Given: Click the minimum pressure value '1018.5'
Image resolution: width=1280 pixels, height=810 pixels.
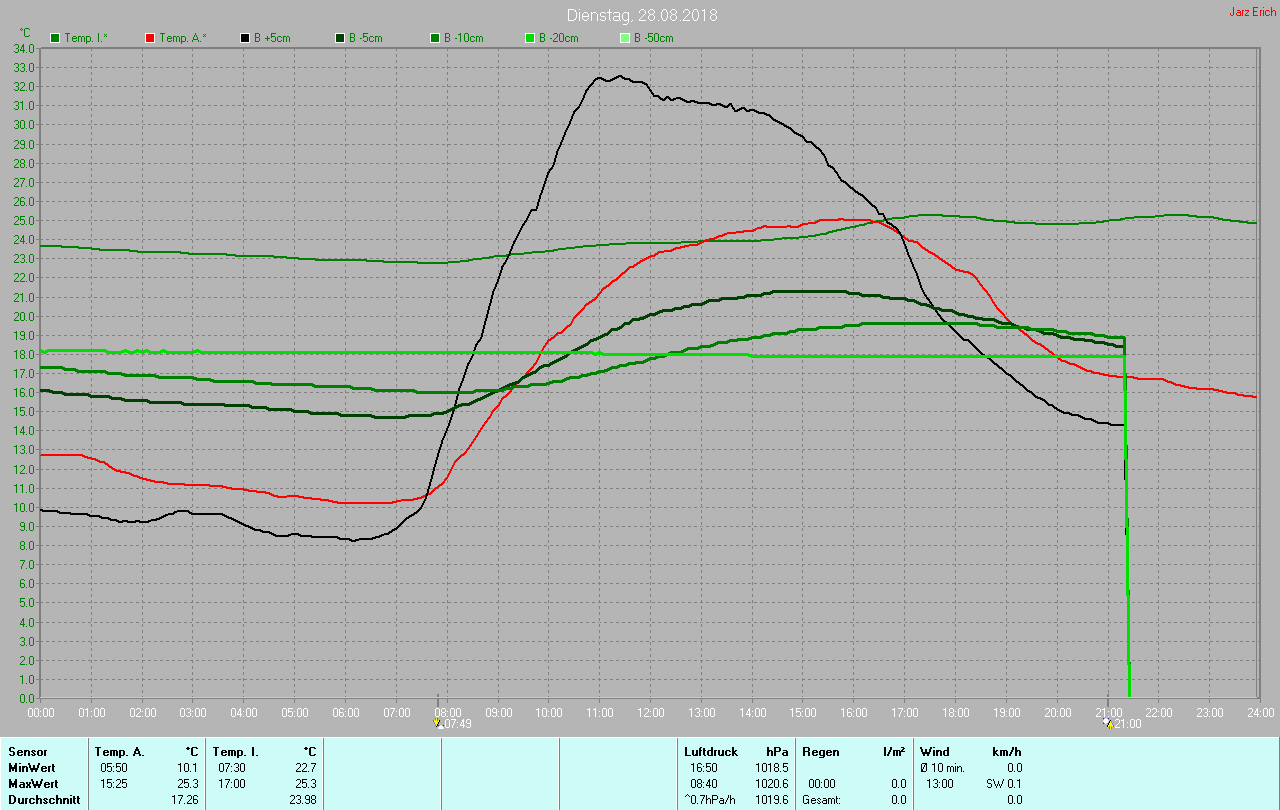Looking at the screenshot, I should point(772,767).
